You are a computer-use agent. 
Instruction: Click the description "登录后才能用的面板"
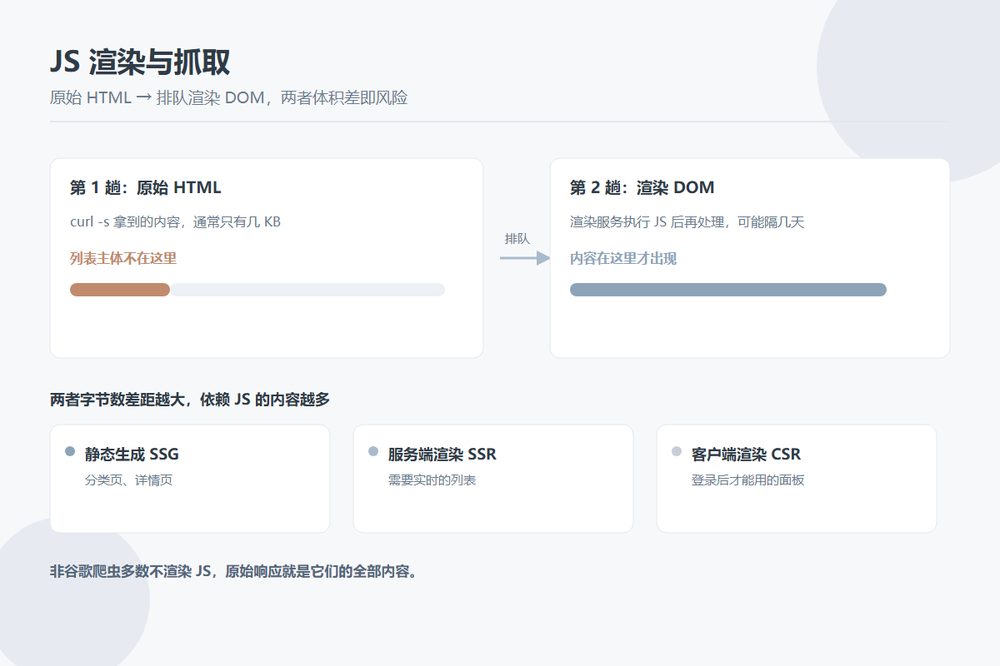747,480
